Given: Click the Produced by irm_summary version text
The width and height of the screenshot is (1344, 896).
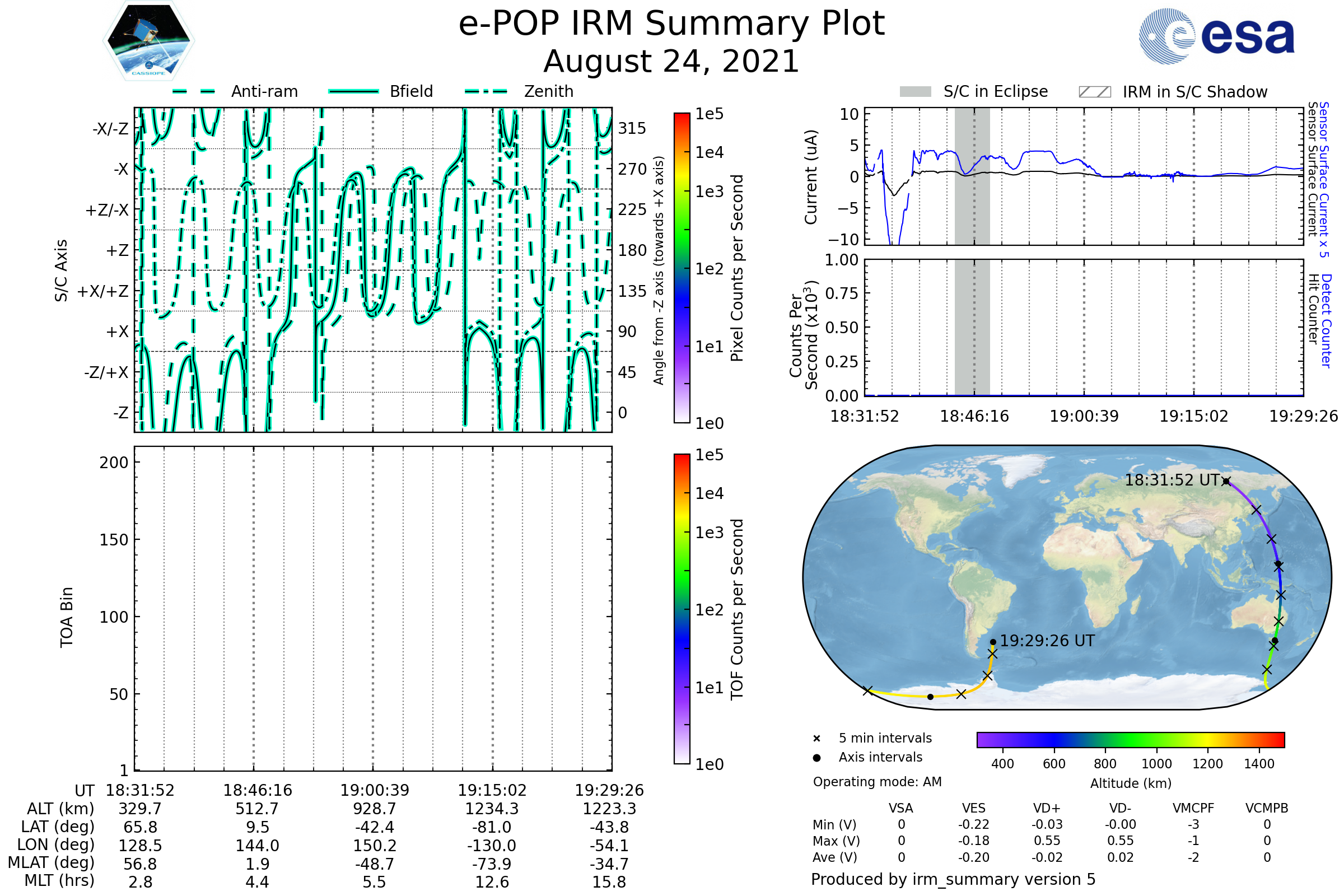Looking at the screenshot, I should 953,879.
